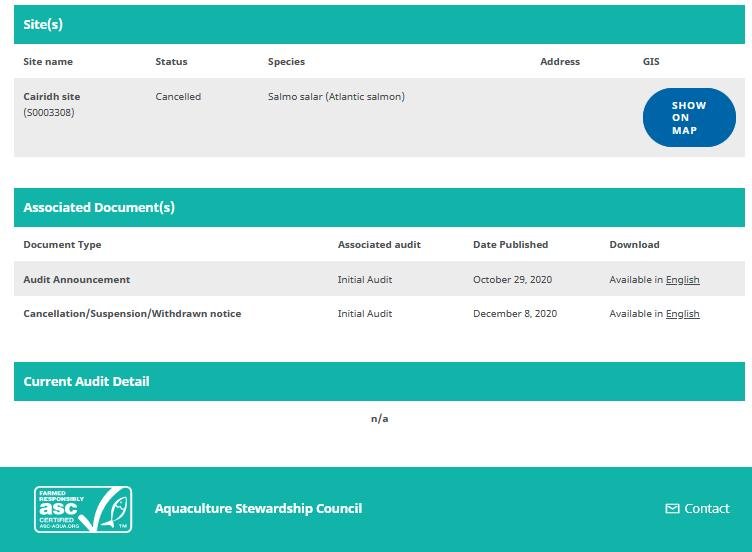This screenshot has width=752, height=552.
Task: Open the Contact link in footer
Action: click(x=706, y=509)
